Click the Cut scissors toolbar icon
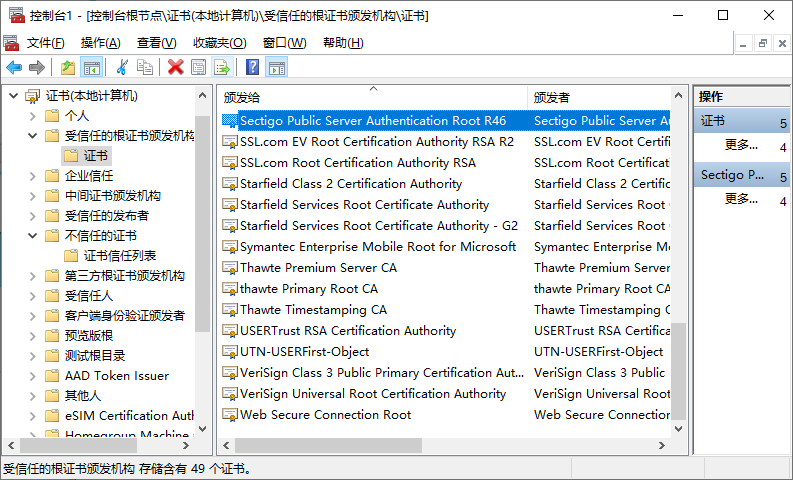Screen dimensions: 793x480 click(122, 67)
